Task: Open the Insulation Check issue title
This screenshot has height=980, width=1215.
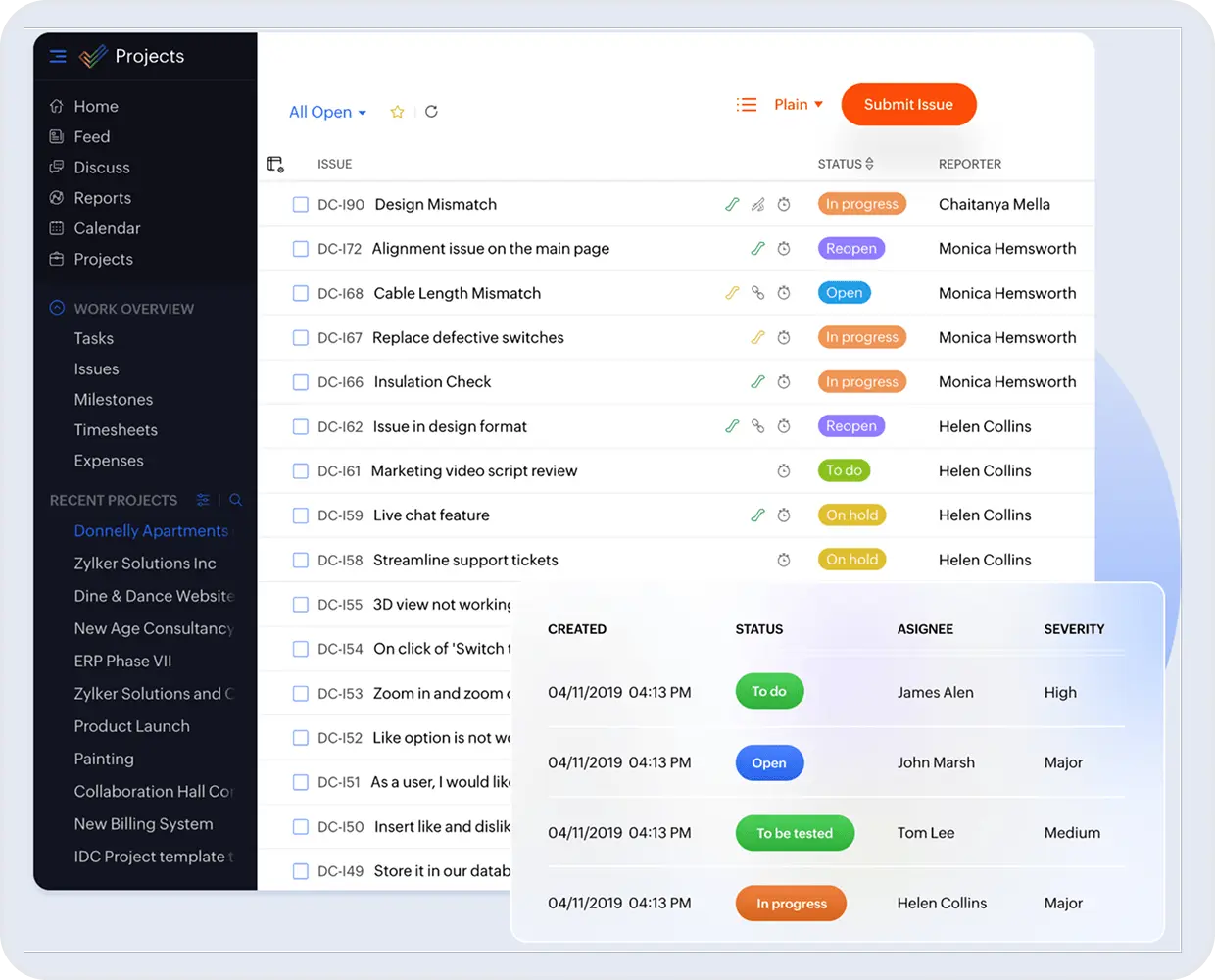Action: click(432, 382)
